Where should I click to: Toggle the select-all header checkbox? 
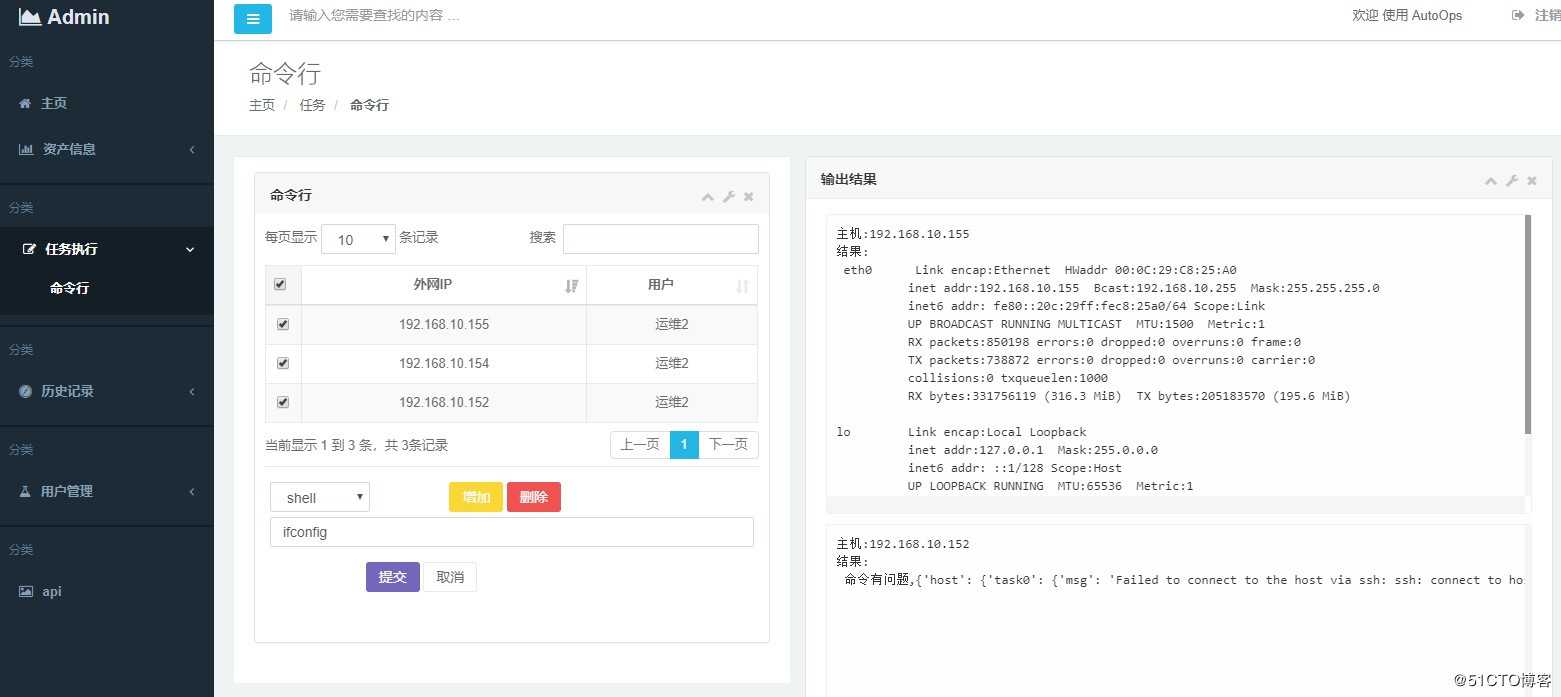280,284
